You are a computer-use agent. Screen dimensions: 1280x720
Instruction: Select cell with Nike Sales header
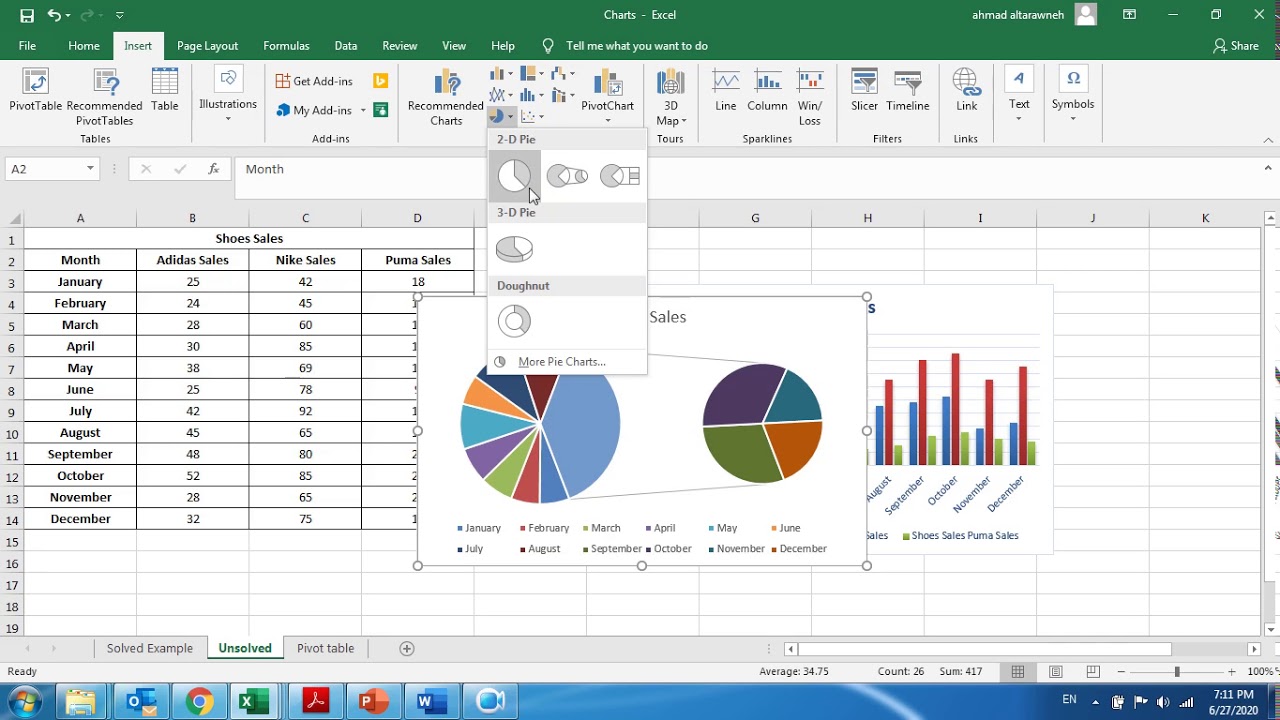tap(305, 260)
